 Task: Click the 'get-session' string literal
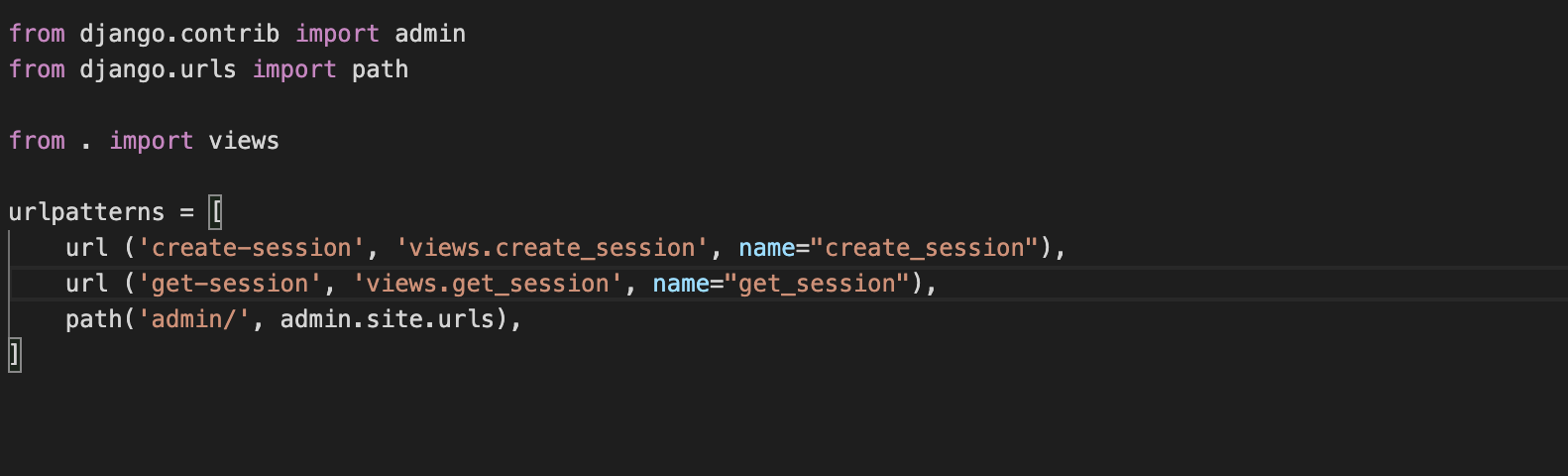tap(230, 284)
